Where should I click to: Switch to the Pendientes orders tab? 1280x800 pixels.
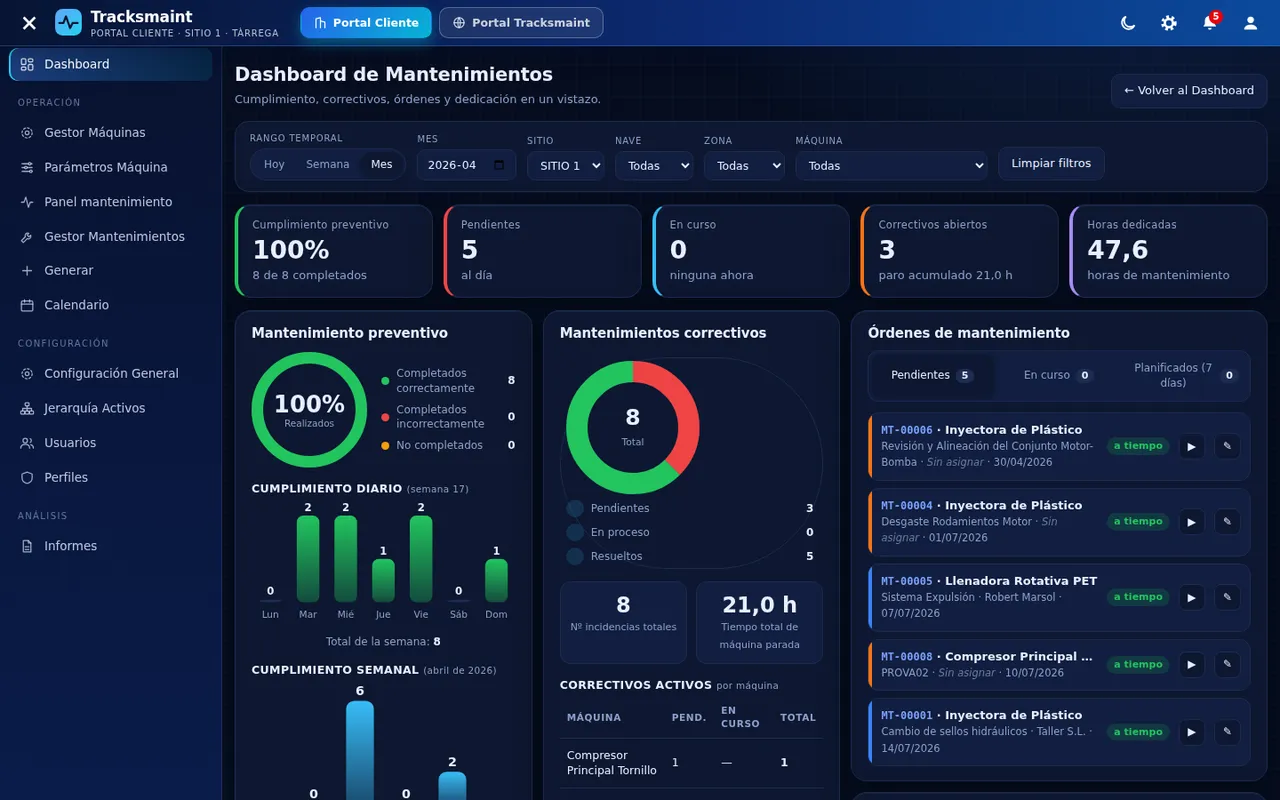click(932, 375)
